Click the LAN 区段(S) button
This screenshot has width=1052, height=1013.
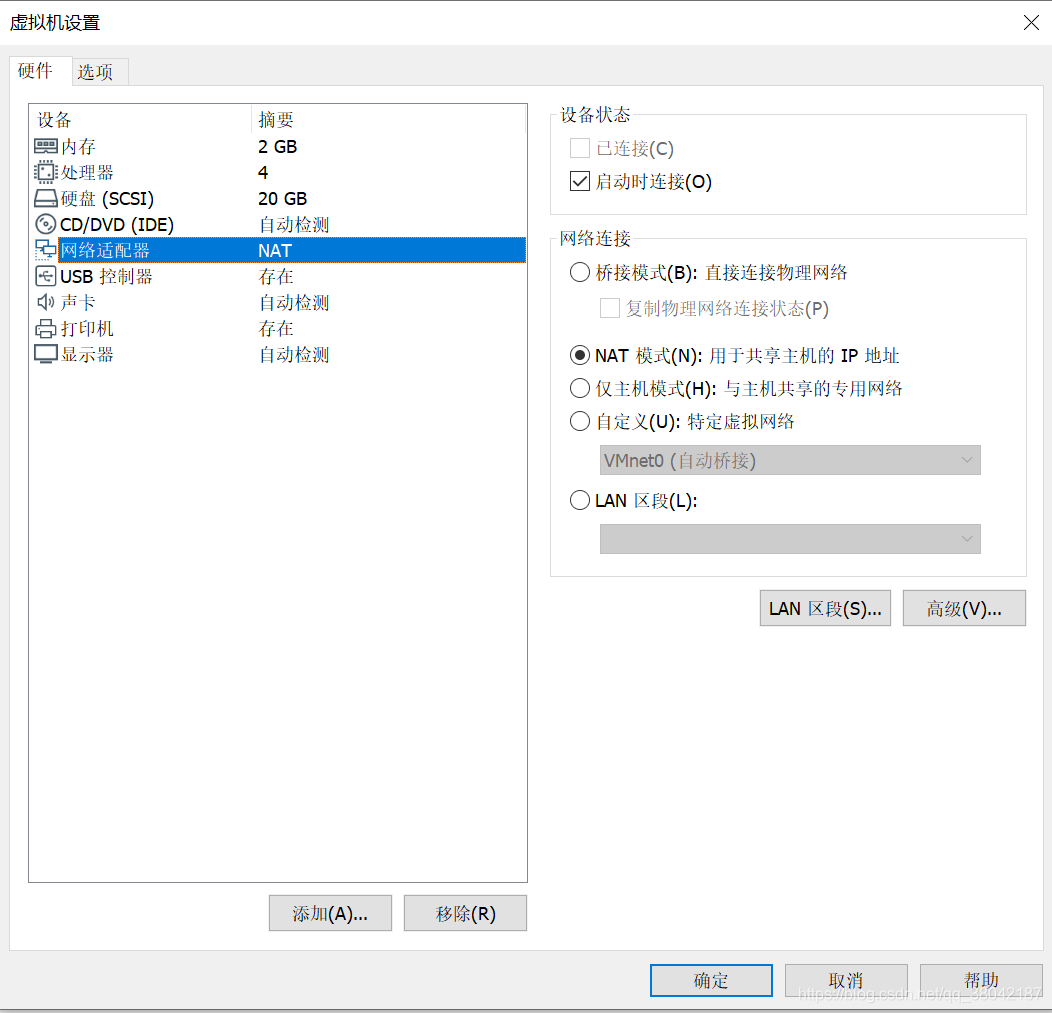(x=825, y=607)
